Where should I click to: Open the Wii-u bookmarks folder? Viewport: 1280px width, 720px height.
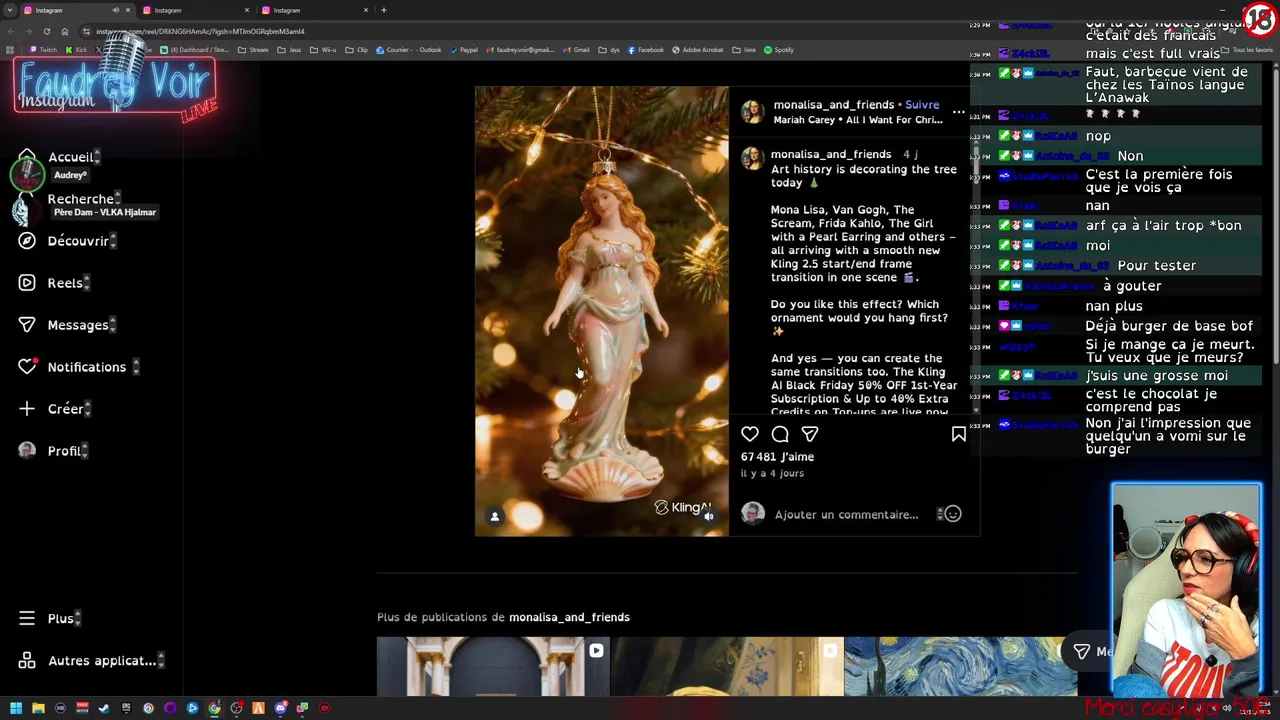tap(323, 50)
